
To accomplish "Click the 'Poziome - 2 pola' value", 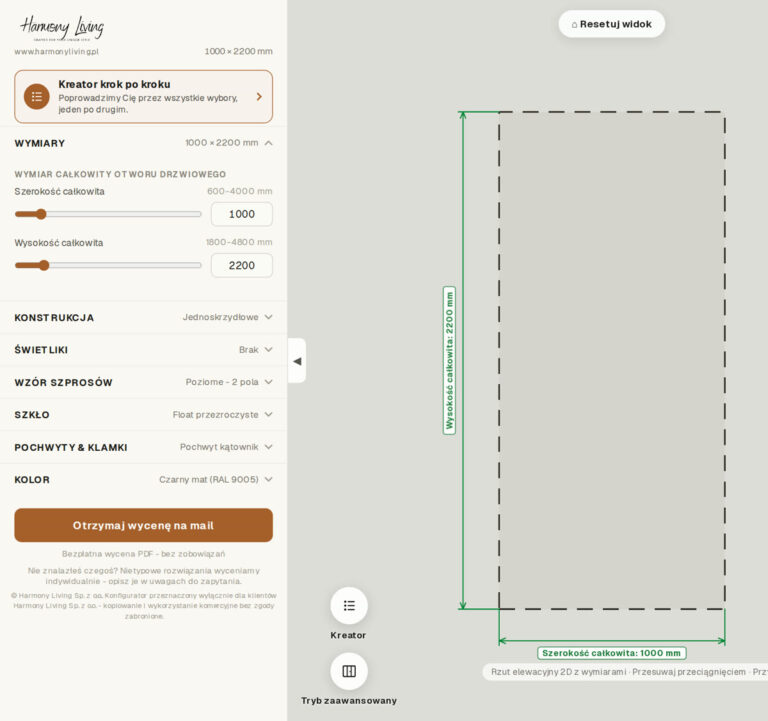I will click(222, 382).
